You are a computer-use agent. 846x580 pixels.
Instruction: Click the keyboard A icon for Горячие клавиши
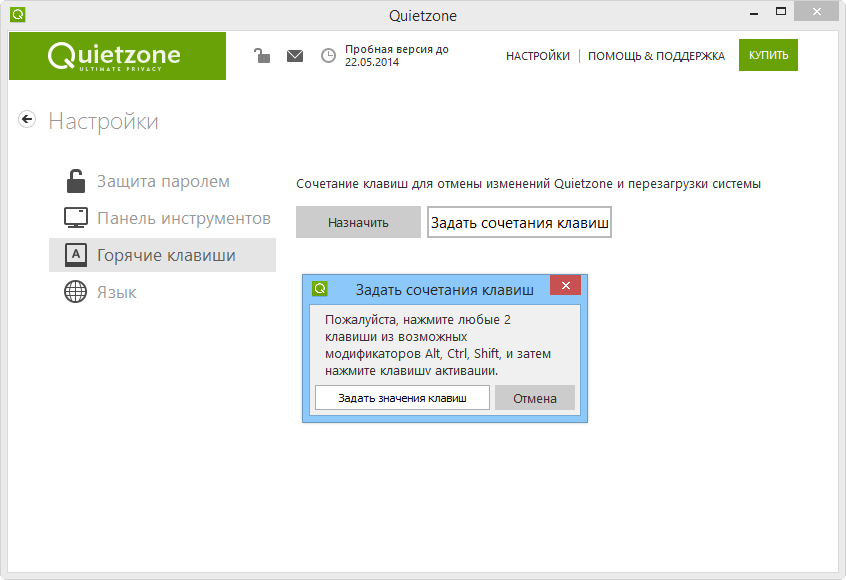coord(76,255)
